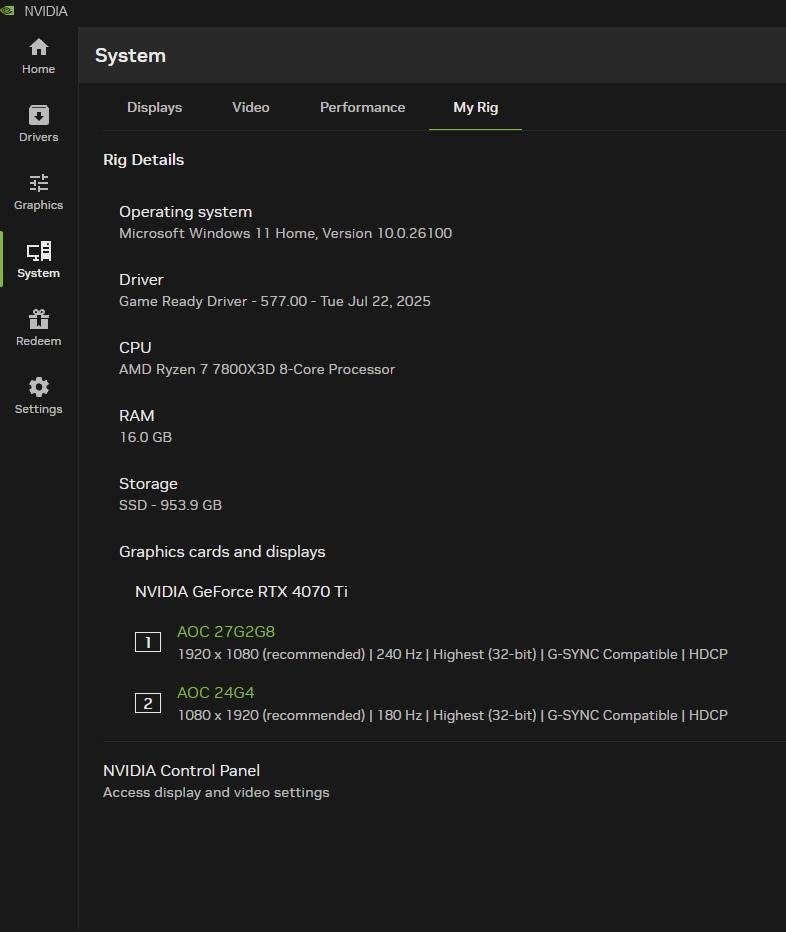Image resolution: width=786 pixels, height=932 pixels.
Task: Switch to the Video tab
Action: click(x=251, y=107)
